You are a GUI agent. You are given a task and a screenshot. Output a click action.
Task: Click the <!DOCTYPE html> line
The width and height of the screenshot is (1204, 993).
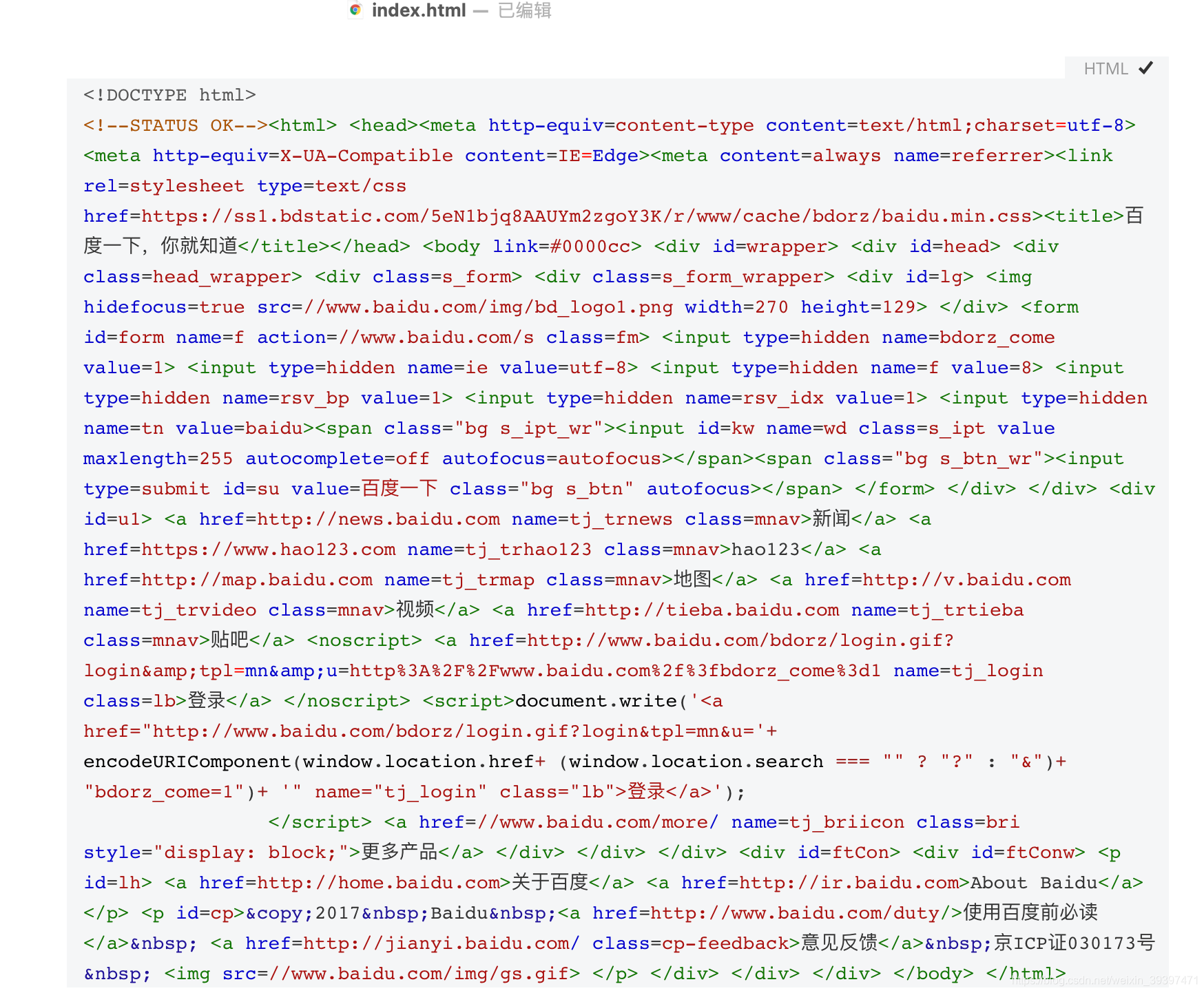point(169,95)
